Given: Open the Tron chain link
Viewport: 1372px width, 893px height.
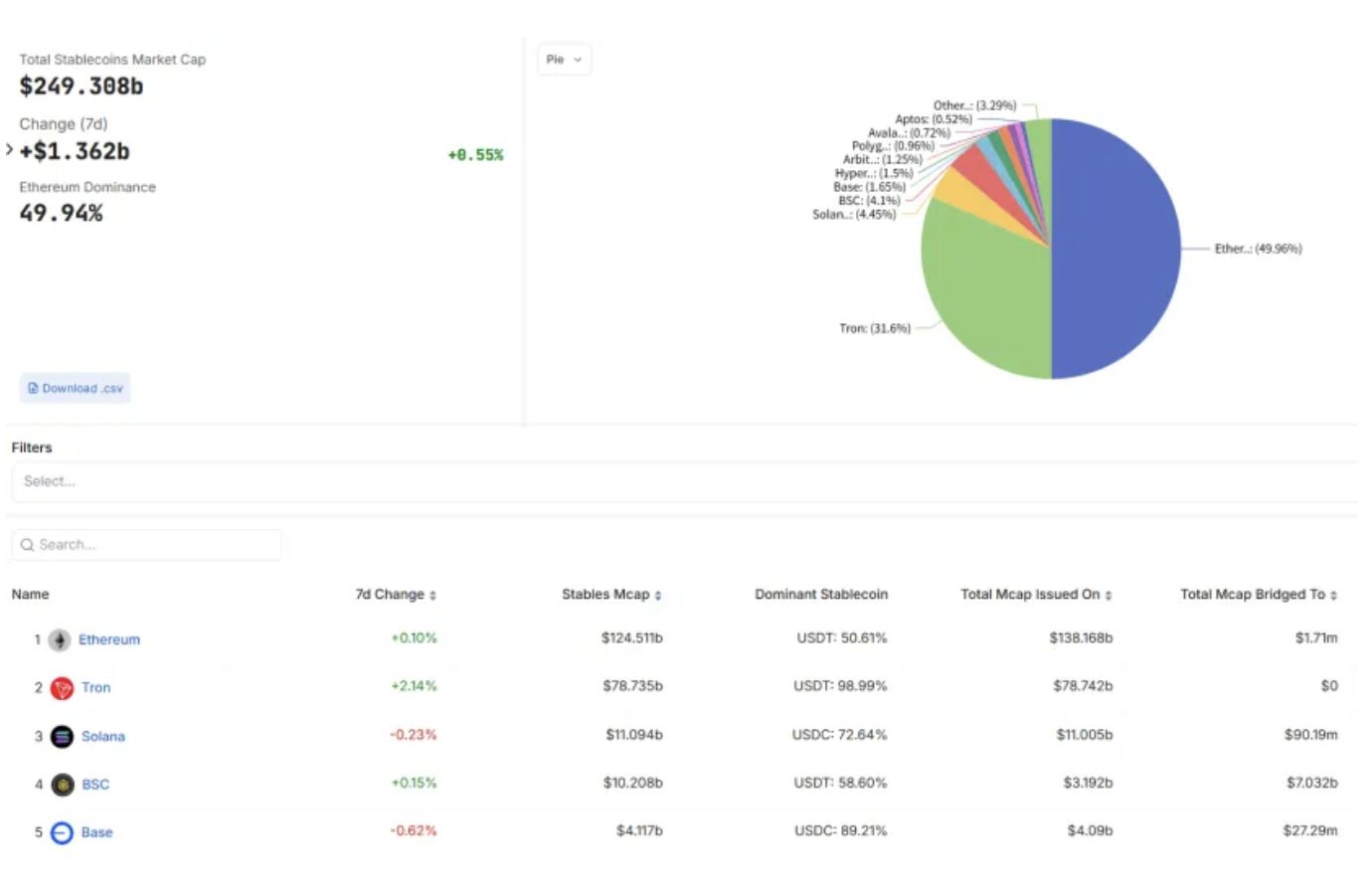Looking at the screenshot, I should pyautogui.click(x=96, y=687).
